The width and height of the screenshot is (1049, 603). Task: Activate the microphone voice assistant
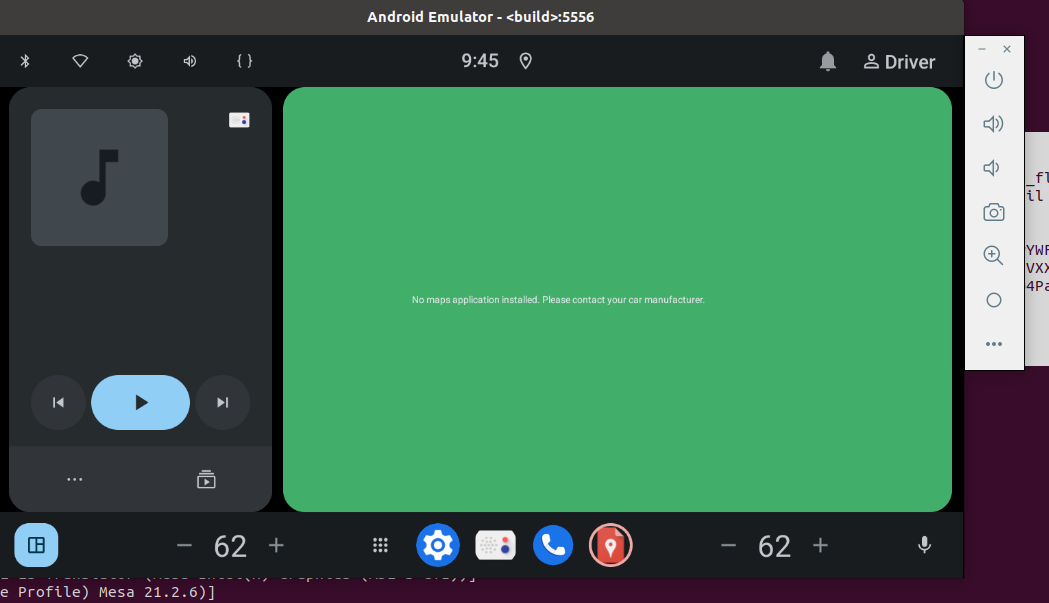[x=925, y=545]
